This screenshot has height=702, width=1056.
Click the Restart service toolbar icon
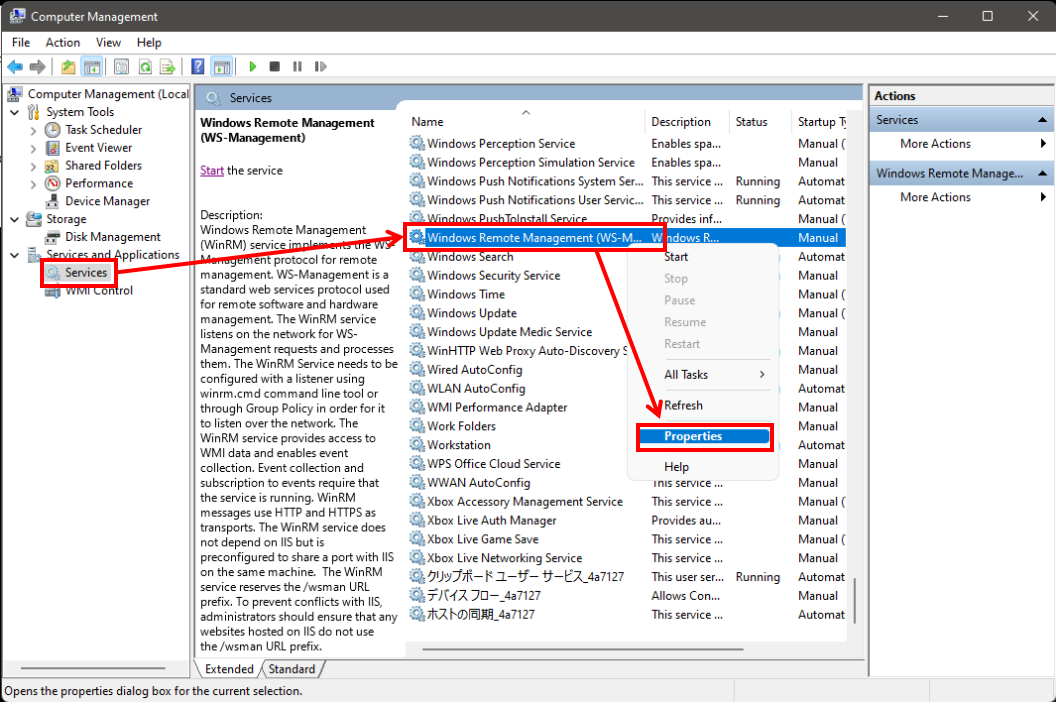320,66
